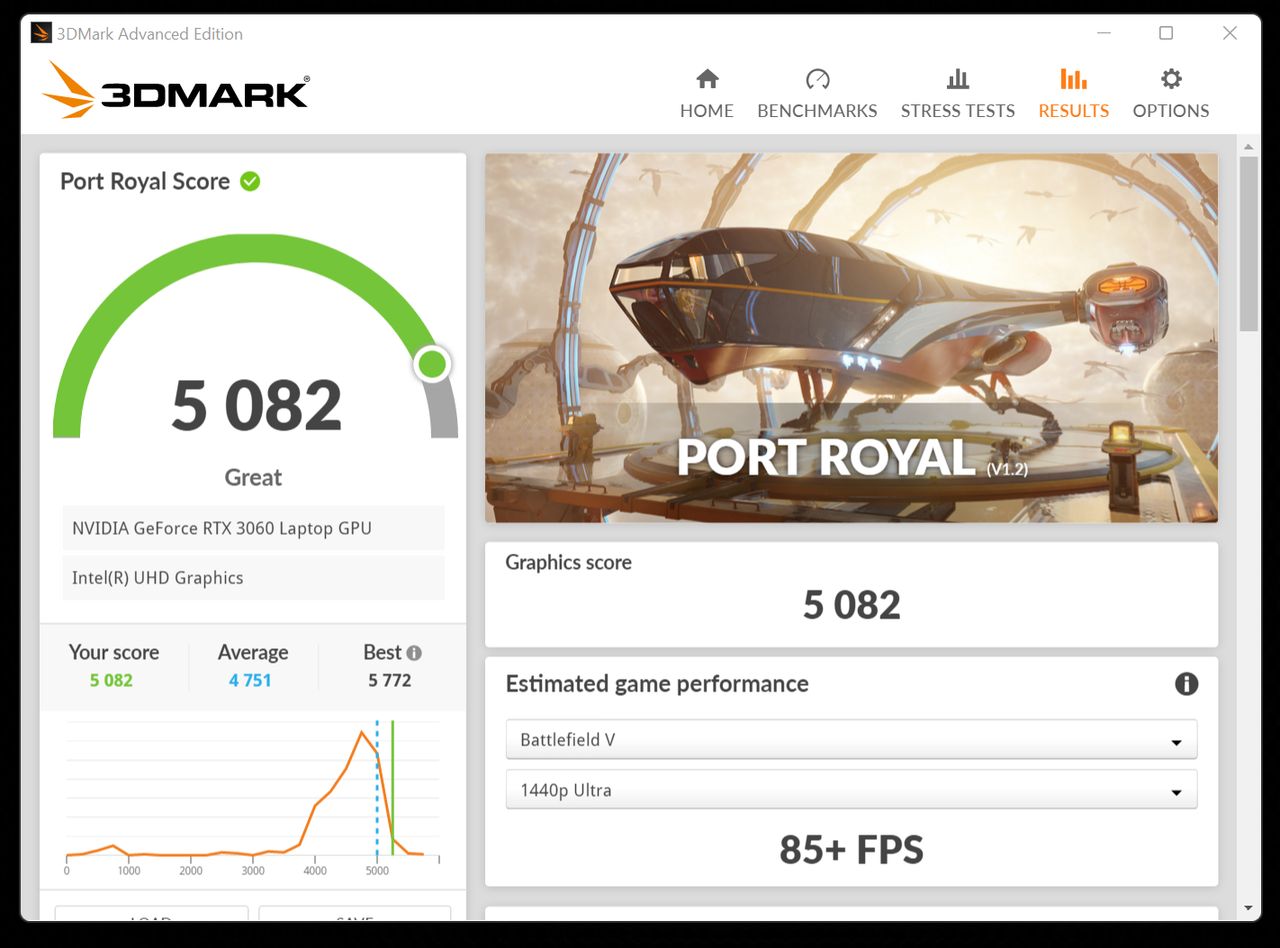Open the OPTIONS tab
The image size is (1280, 948).
(1171, 94)
